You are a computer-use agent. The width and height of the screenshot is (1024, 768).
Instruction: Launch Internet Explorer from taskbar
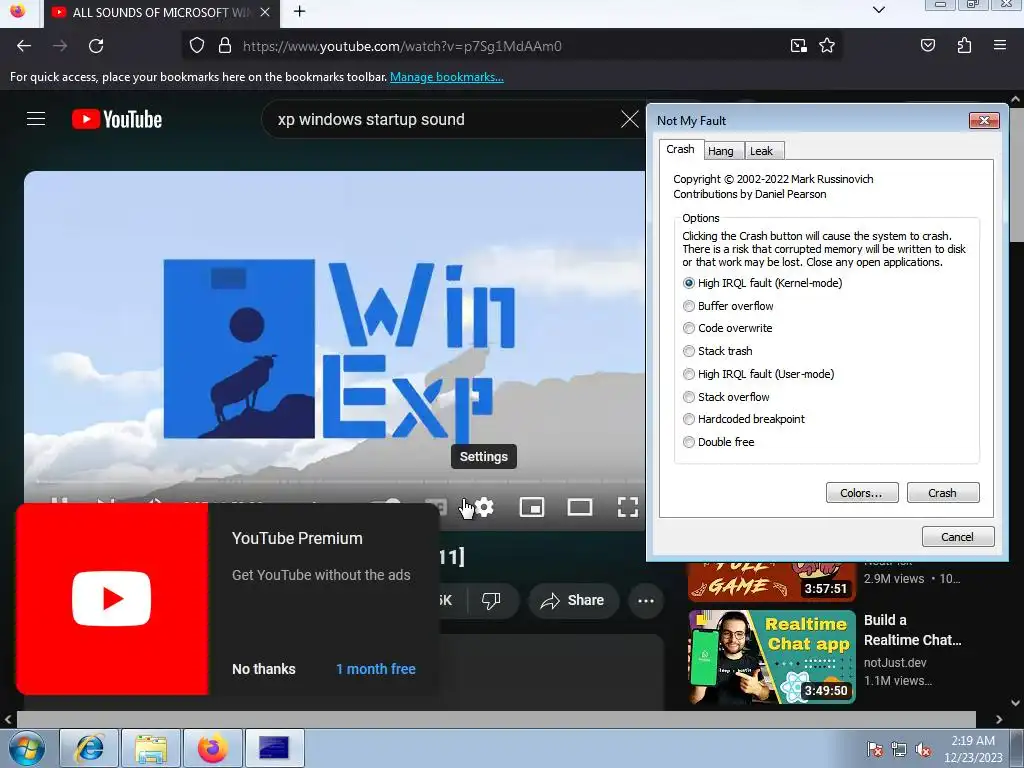click(89, 748)
